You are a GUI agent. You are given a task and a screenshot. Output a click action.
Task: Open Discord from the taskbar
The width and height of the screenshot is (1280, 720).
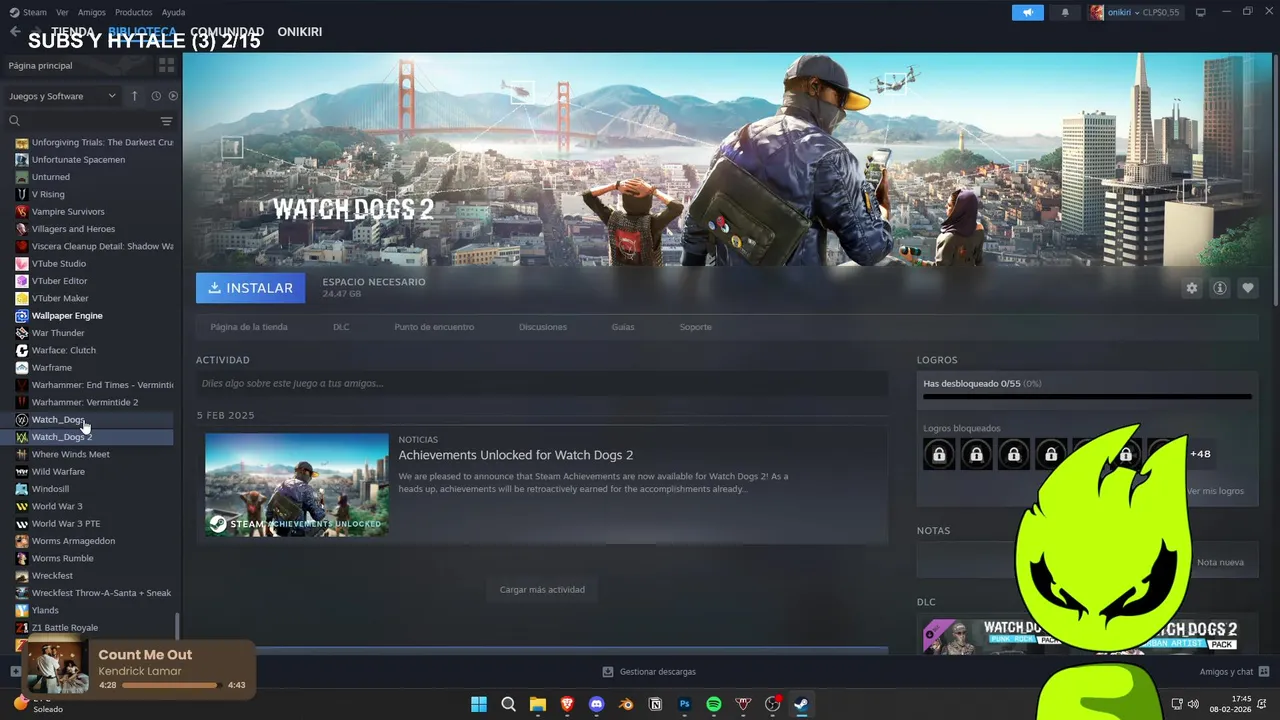point(597,704)
